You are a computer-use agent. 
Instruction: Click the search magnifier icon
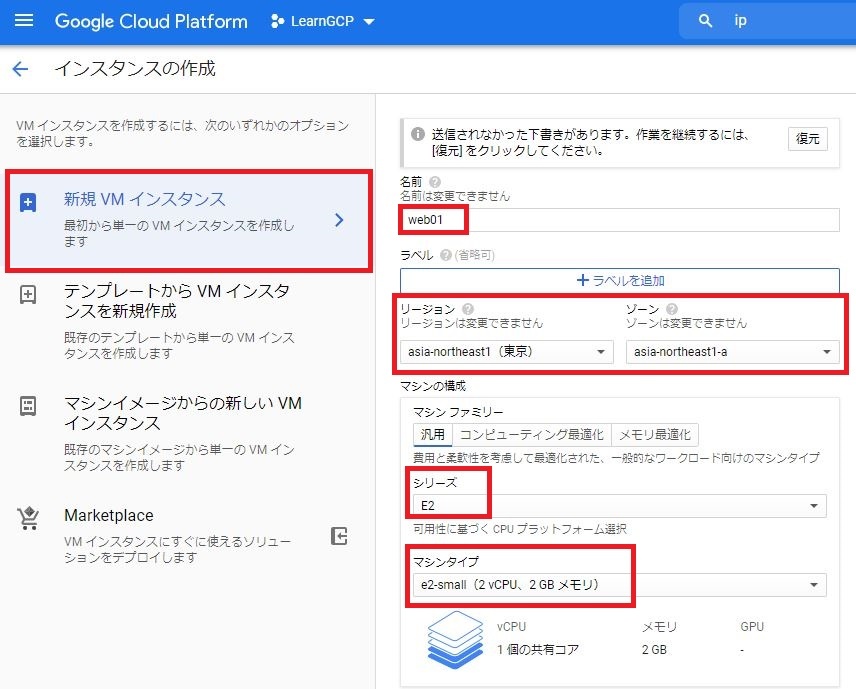[705, 21]
